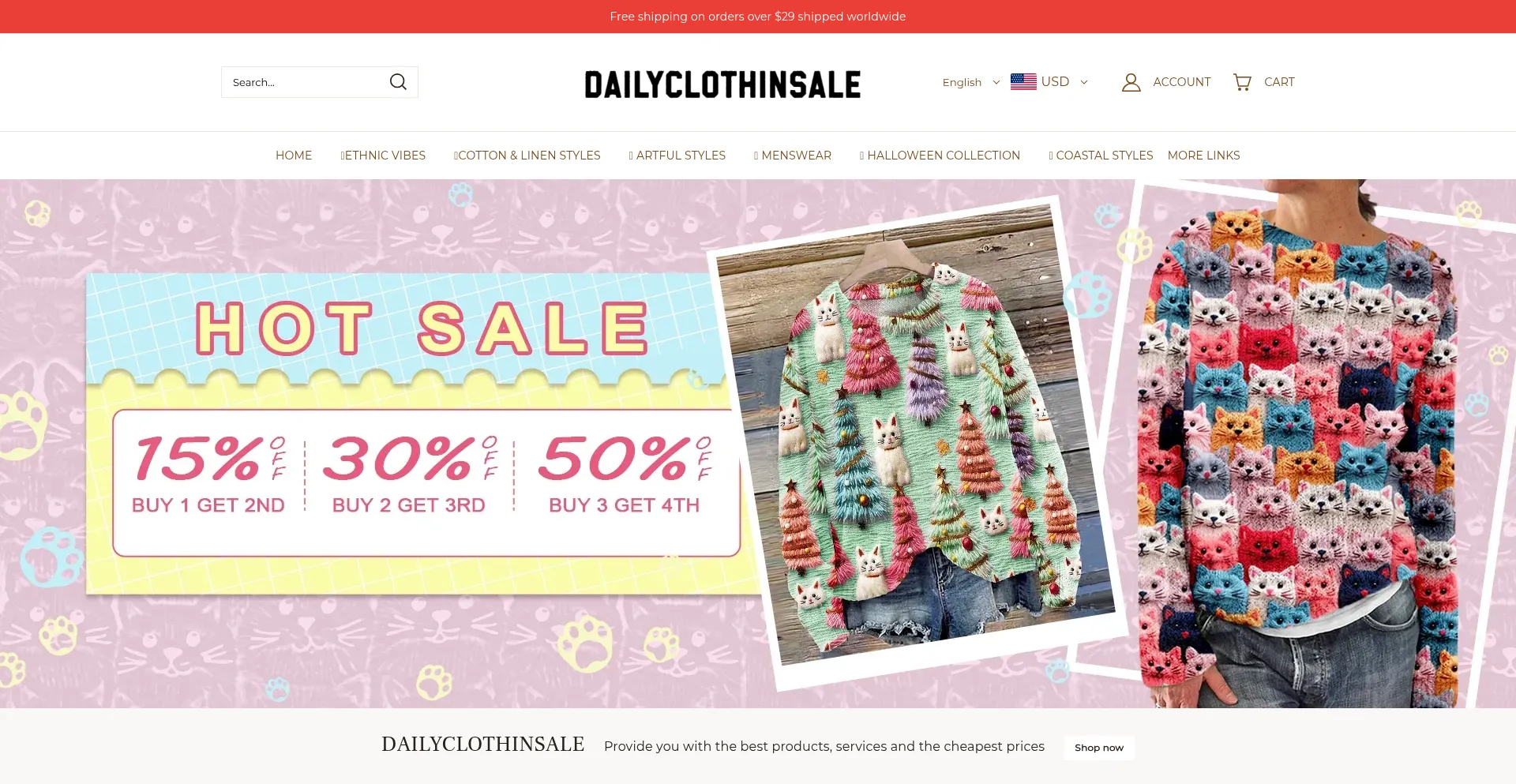Click the CART text link
The height and width of the screenshot is (784, 1516).
point(1279,82)
